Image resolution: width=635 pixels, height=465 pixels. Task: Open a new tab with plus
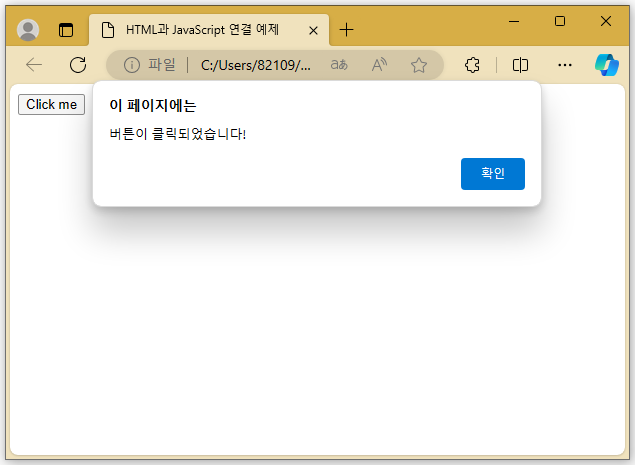pyautogui.click(x=346, y=30)
